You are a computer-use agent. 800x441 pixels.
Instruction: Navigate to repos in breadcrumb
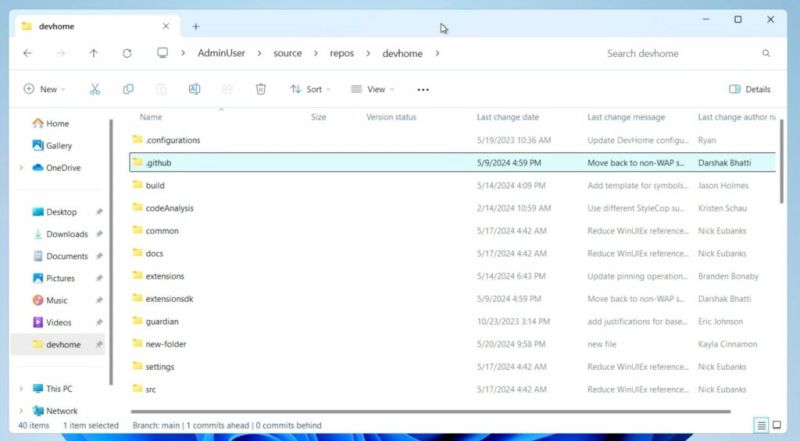(342, 53)
